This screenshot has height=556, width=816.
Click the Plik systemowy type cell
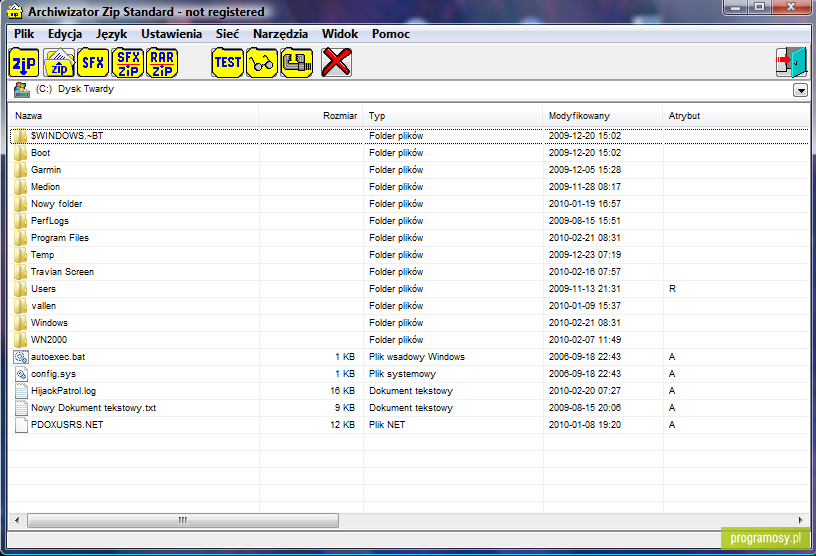pos(402,374)
